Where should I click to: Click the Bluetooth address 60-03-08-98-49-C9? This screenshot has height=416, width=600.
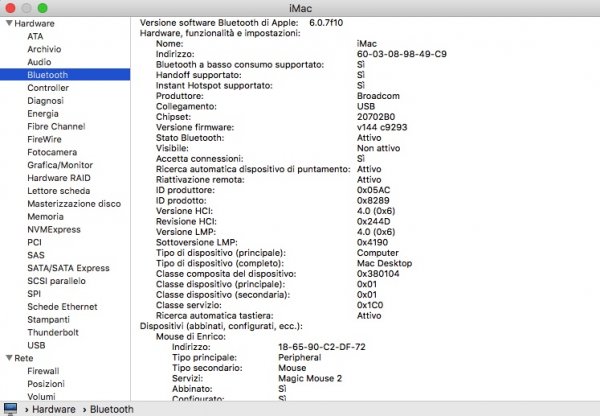tap(401, 54)
